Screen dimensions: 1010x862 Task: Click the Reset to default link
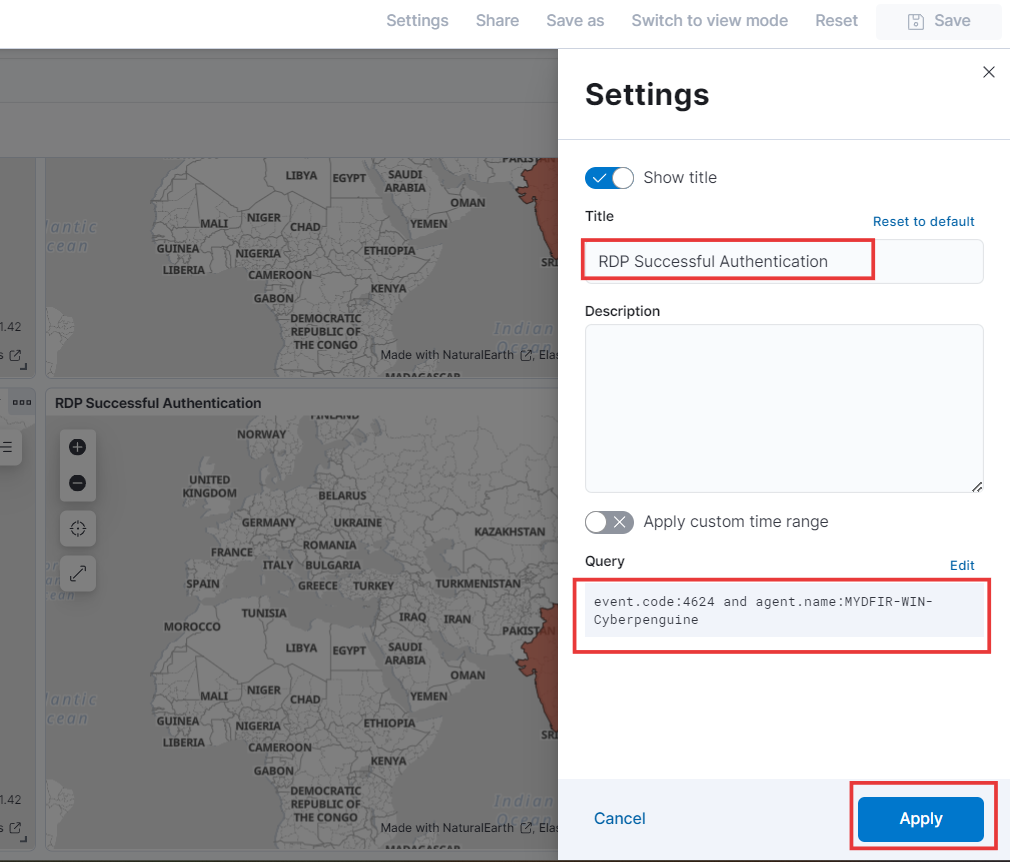[923, 222]
